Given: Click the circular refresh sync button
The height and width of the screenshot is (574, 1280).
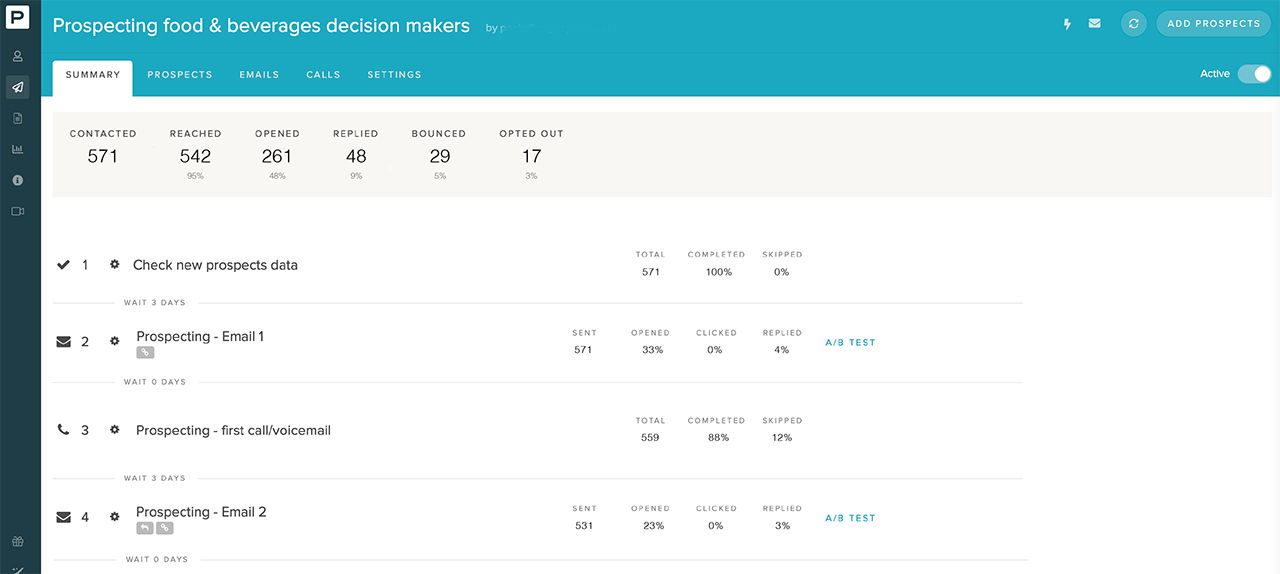Looking at the screenshot, I should 1133,23.
